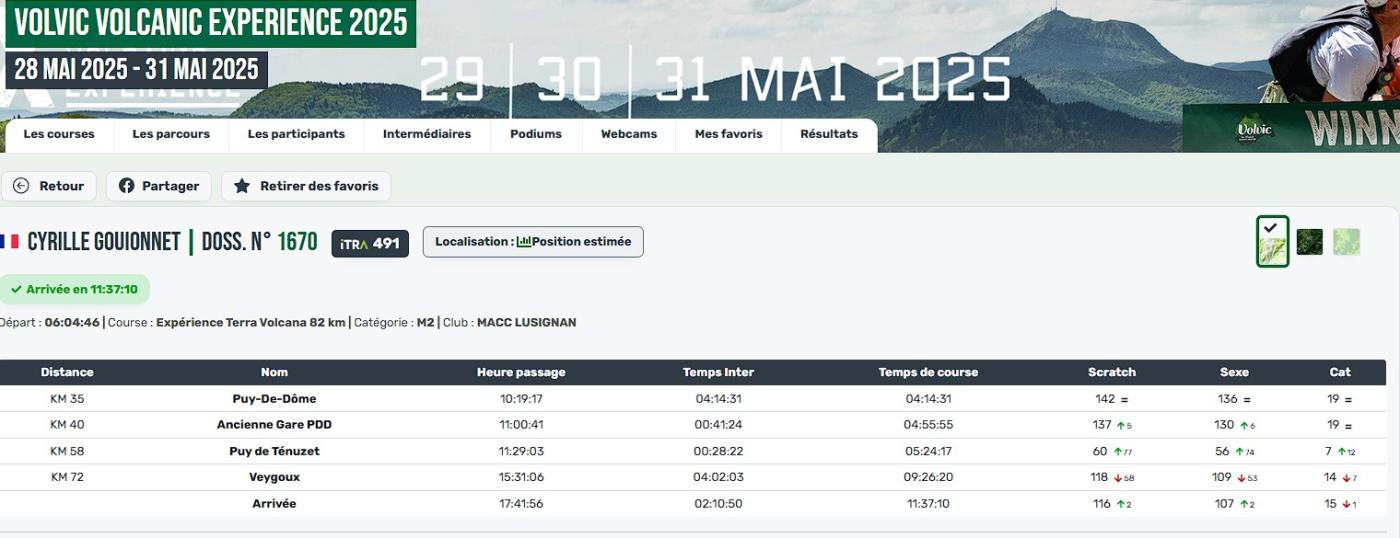Click the French flag beside runner name

pyautogui.click(x=10, y=242)
